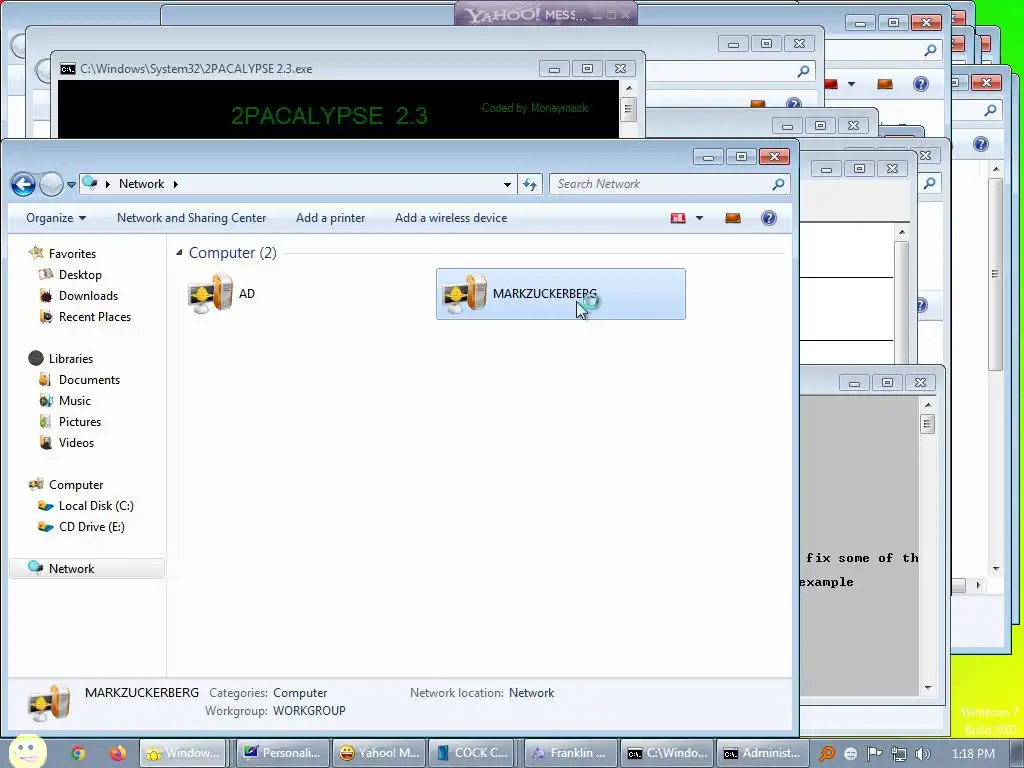1024x768 pixels.
Task: Open the volume speaker tray icon
Action: coord(923,754)
